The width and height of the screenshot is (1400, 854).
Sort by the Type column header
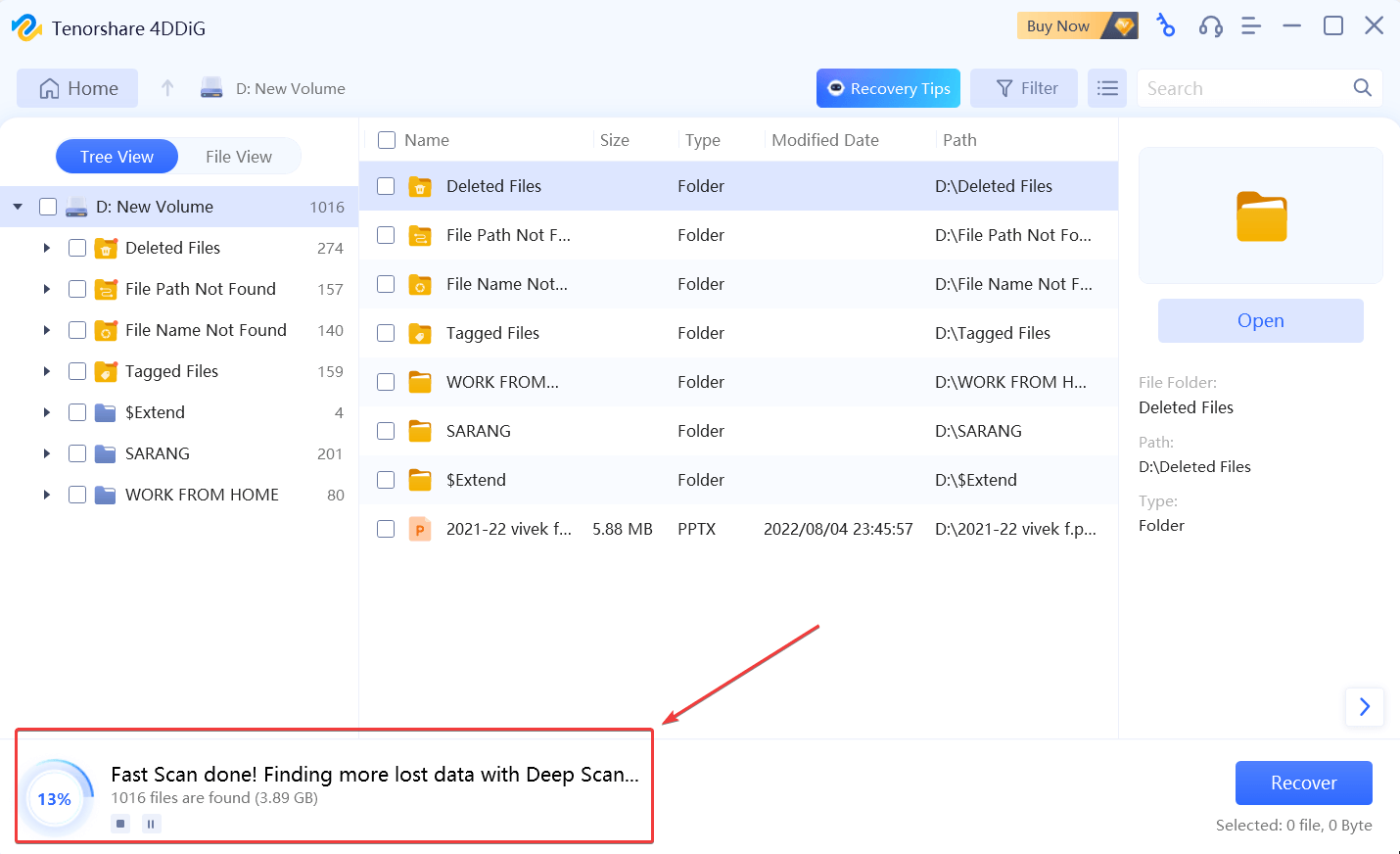click(x=703, y=140)
